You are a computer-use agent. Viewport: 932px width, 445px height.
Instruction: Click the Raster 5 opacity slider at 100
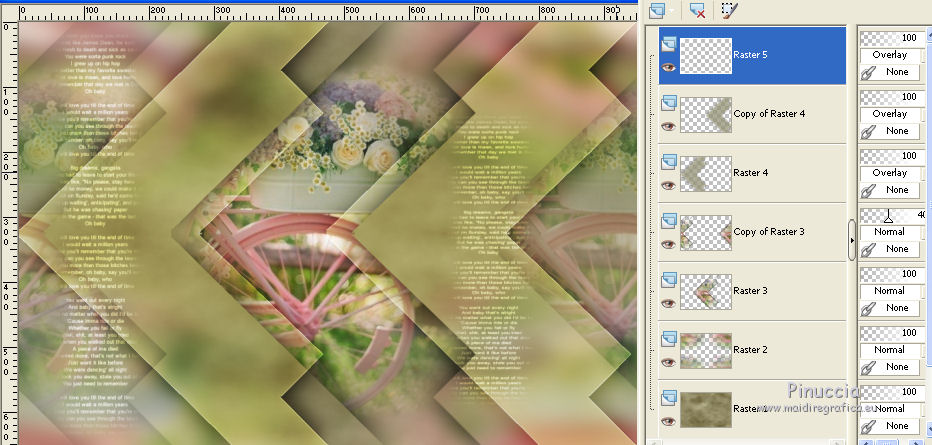coord(893,38)
